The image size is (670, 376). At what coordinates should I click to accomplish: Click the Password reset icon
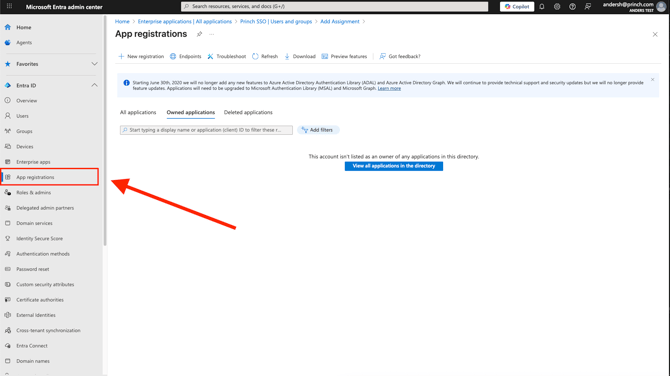pos(8,269)
